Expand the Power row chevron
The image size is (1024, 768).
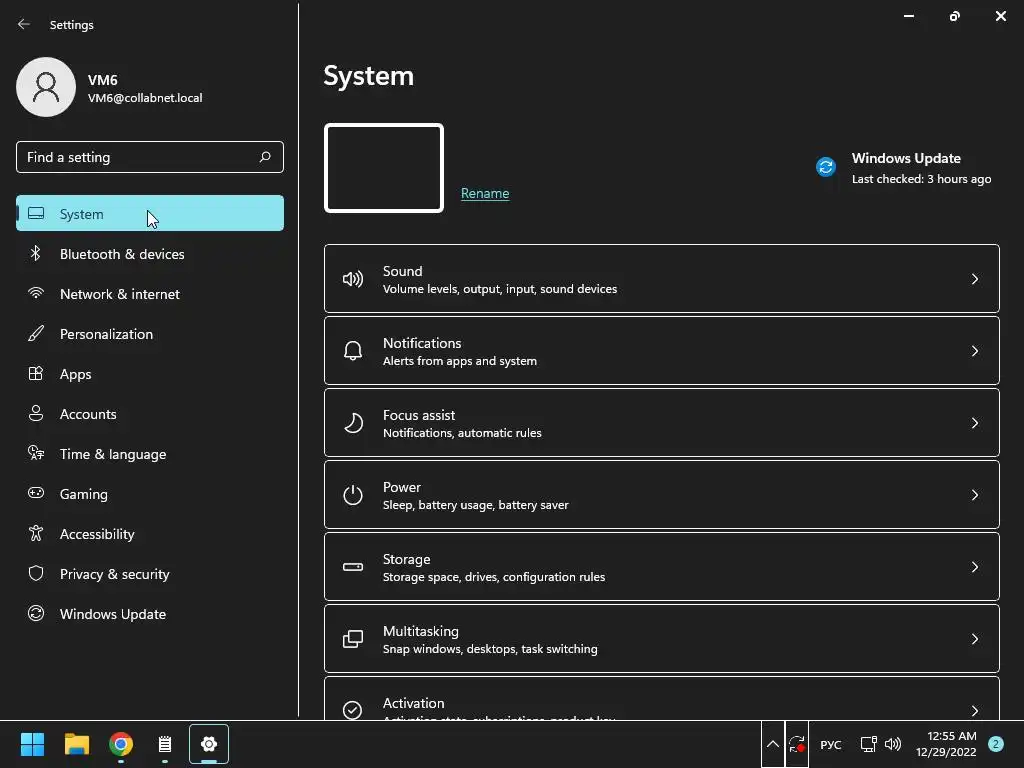tap(975, 494)
